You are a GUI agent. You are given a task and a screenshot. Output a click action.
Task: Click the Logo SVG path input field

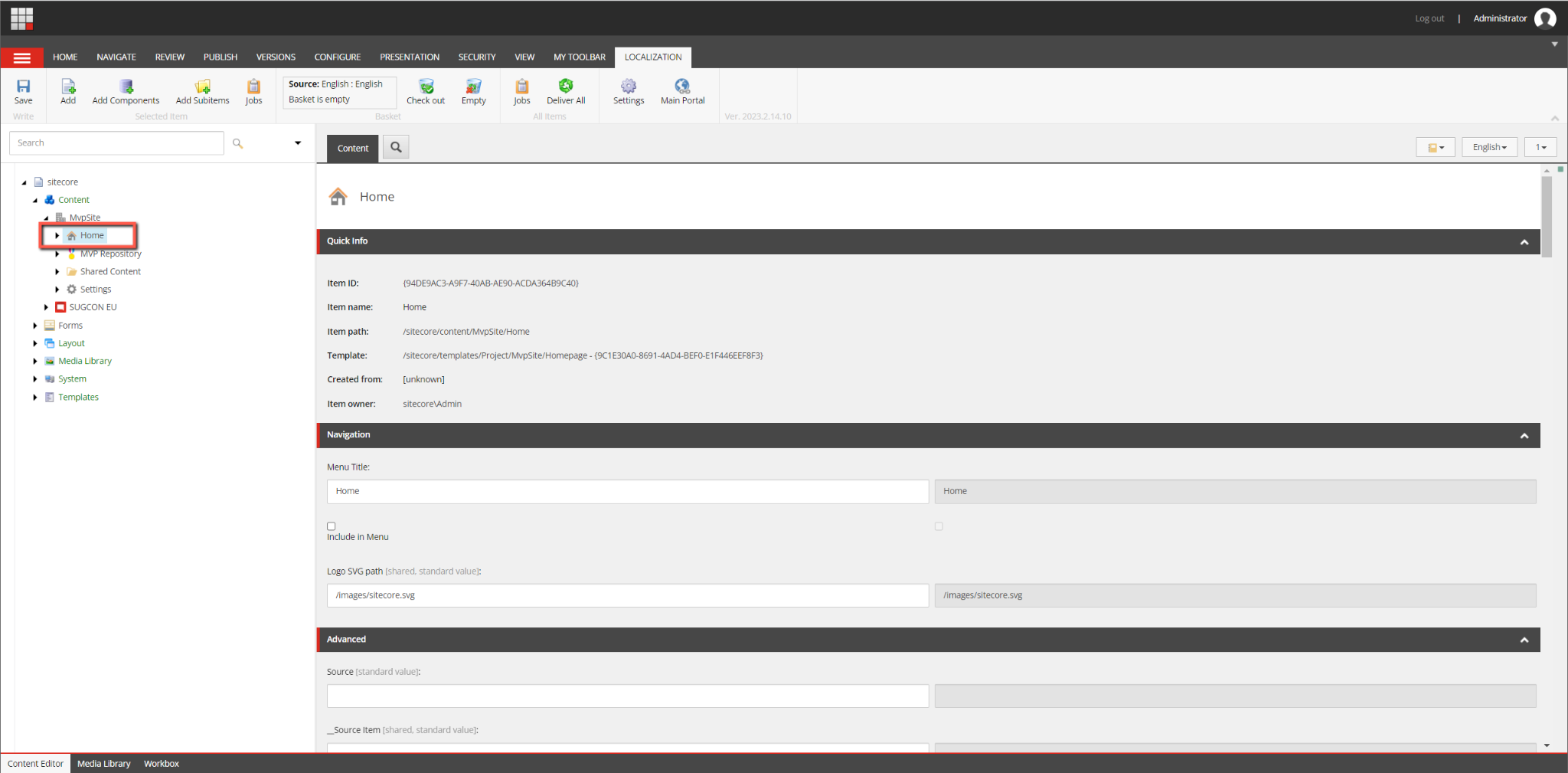pyautogui.click(x=628, y=595)
